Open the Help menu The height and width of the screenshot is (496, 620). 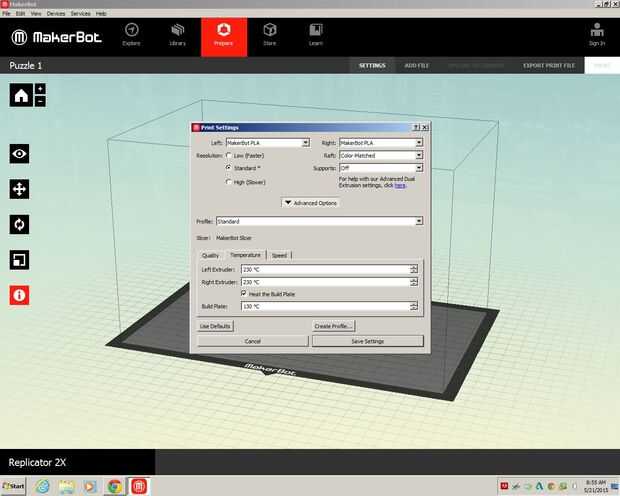click(101, 13)
